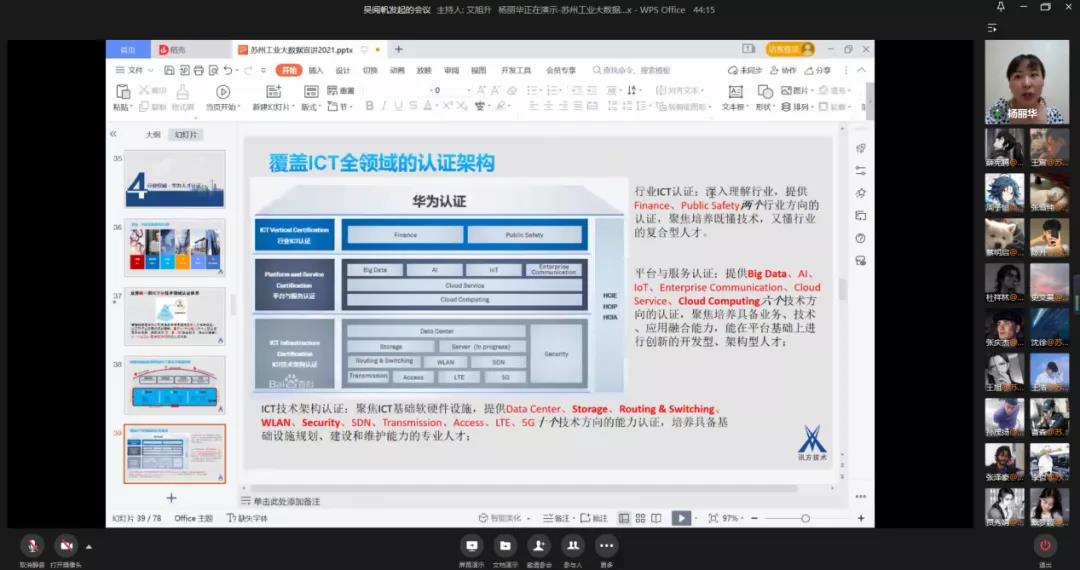
Task: Click the Bold formatting icon
Action: click(369, 107)
